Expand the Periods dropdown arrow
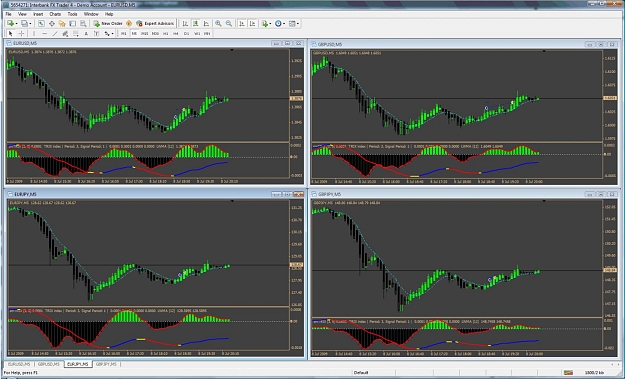 tap(284, 24)
